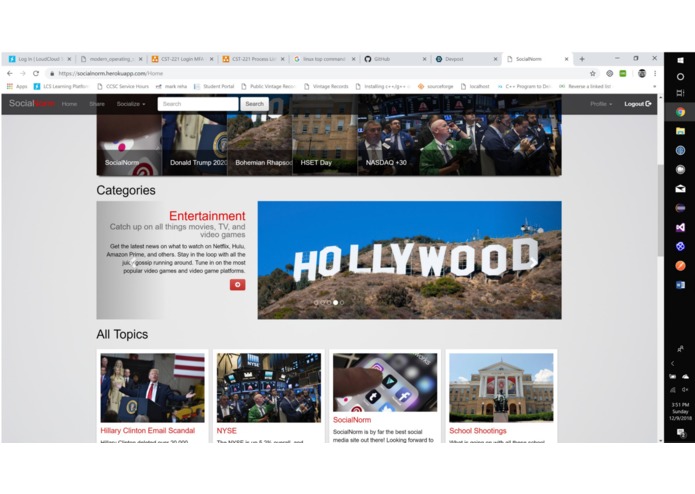Launch Visual Studio from the taskbar
The width and height of the screenshot is (695, 494).
[680, 227]
